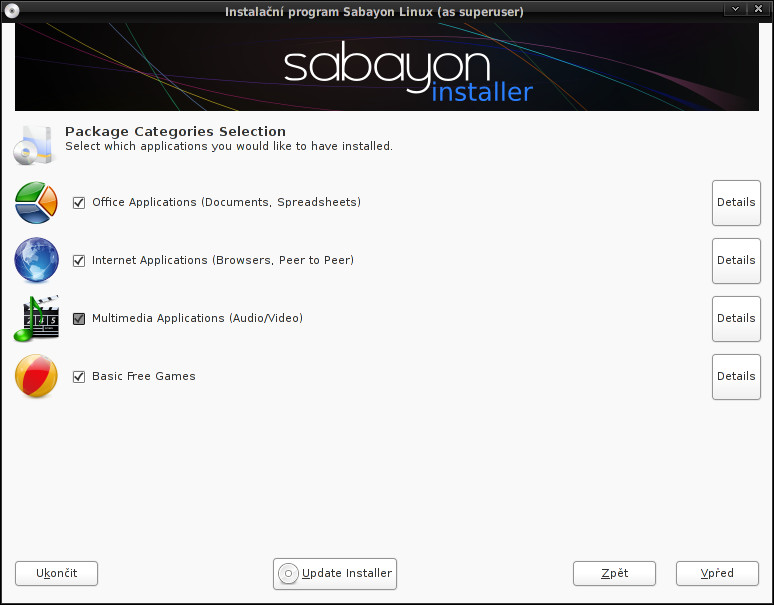
Task: Go back with the Zpět button
Action: pos(614,573)
